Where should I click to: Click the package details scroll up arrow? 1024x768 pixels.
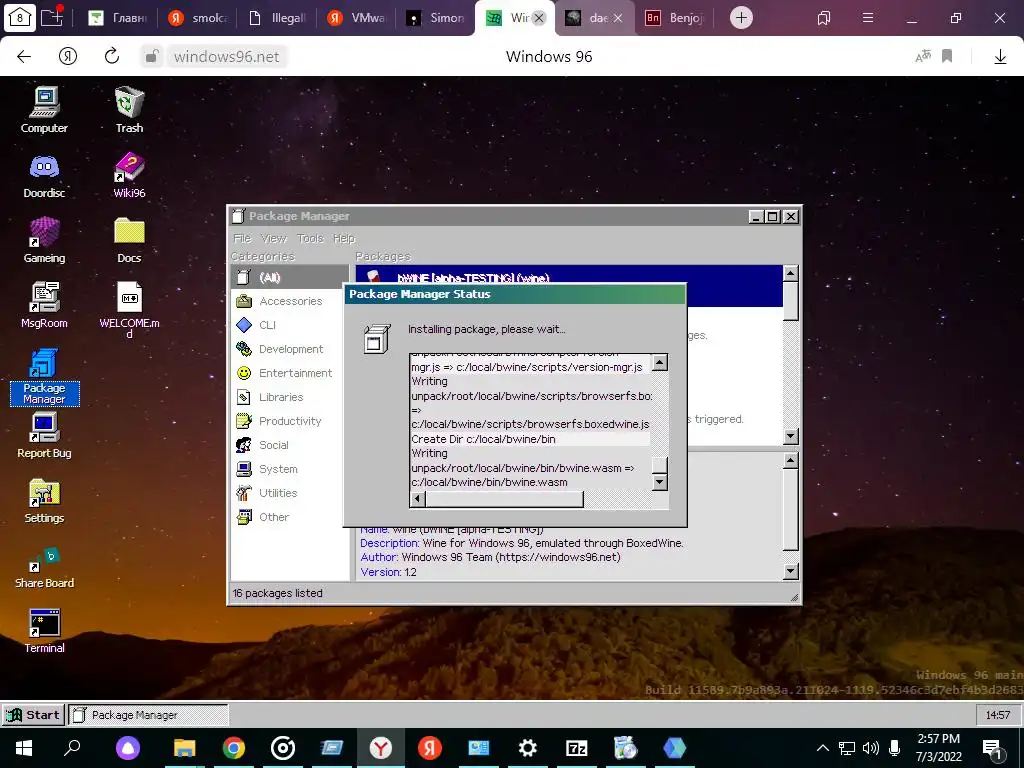click(790, 461)
